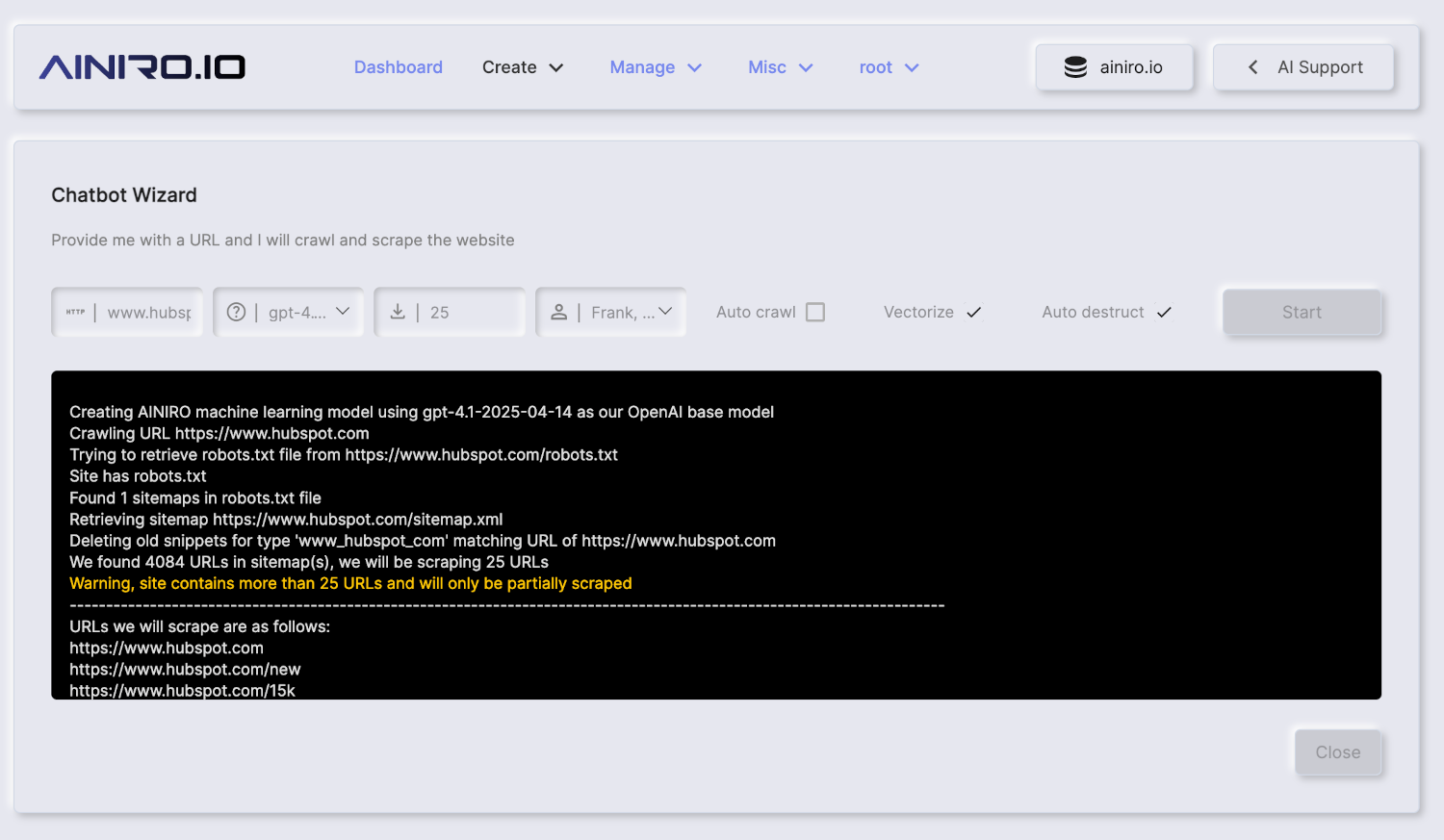Click the website URL input field
The width and height of the screenshot is (1444, 840).
click(127, 312)
